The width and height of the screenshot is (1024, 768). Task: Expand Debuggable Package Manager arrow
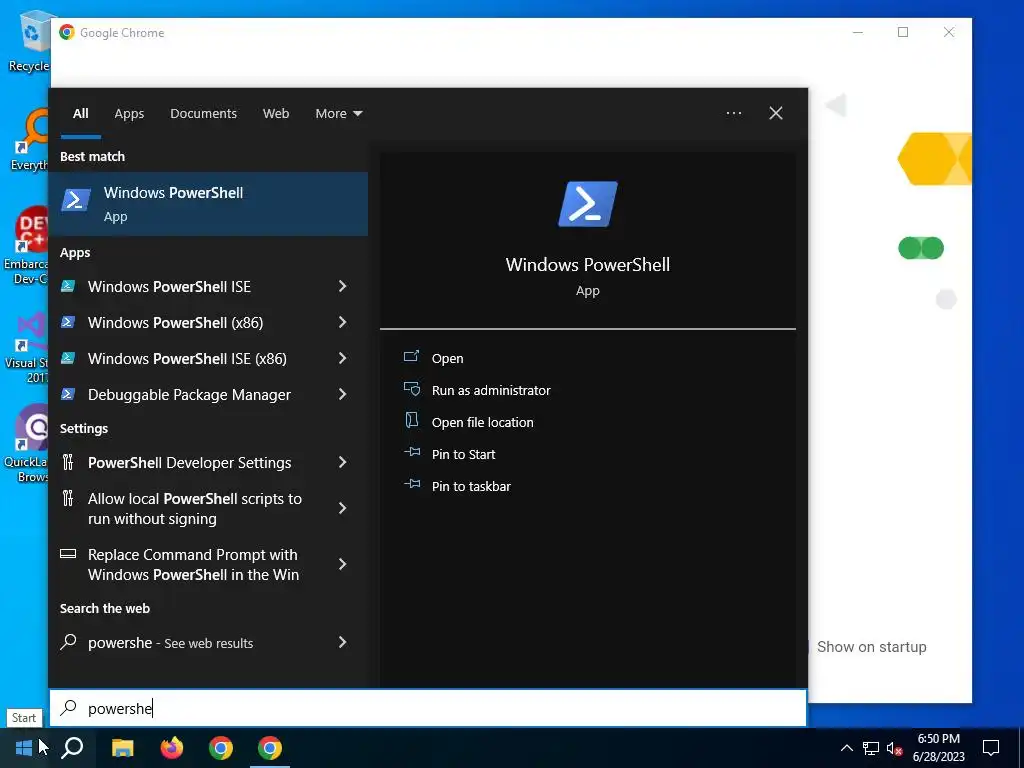(342, 394)
